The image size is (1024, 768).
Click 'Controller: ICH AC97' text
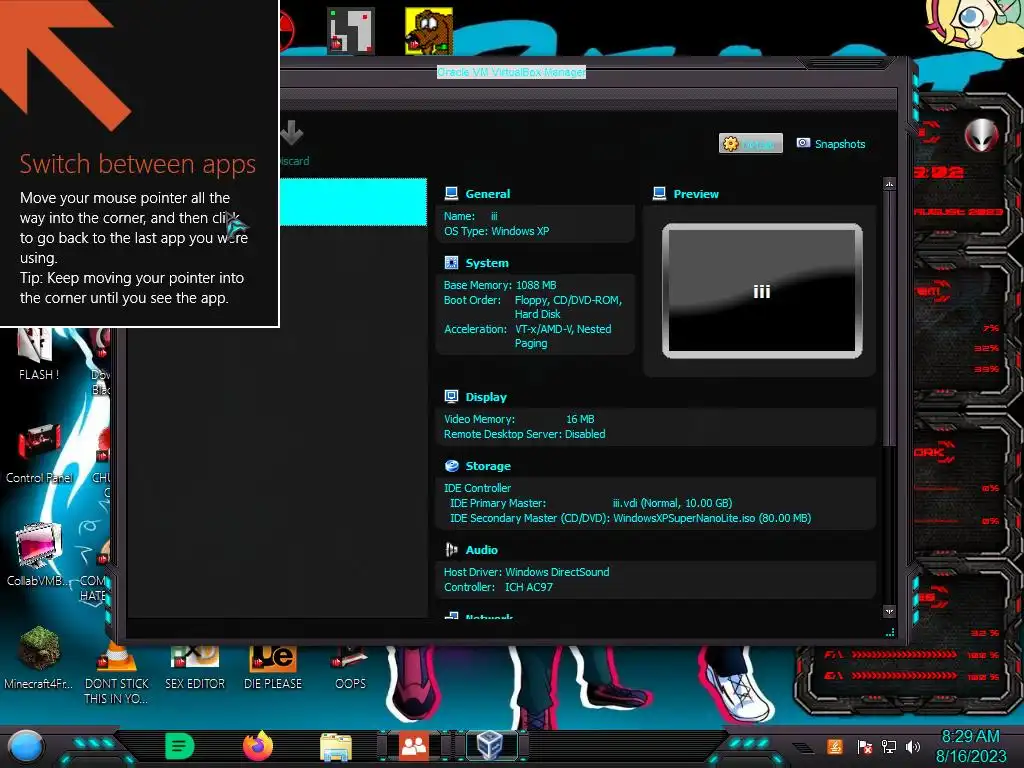tap(498, 587)
